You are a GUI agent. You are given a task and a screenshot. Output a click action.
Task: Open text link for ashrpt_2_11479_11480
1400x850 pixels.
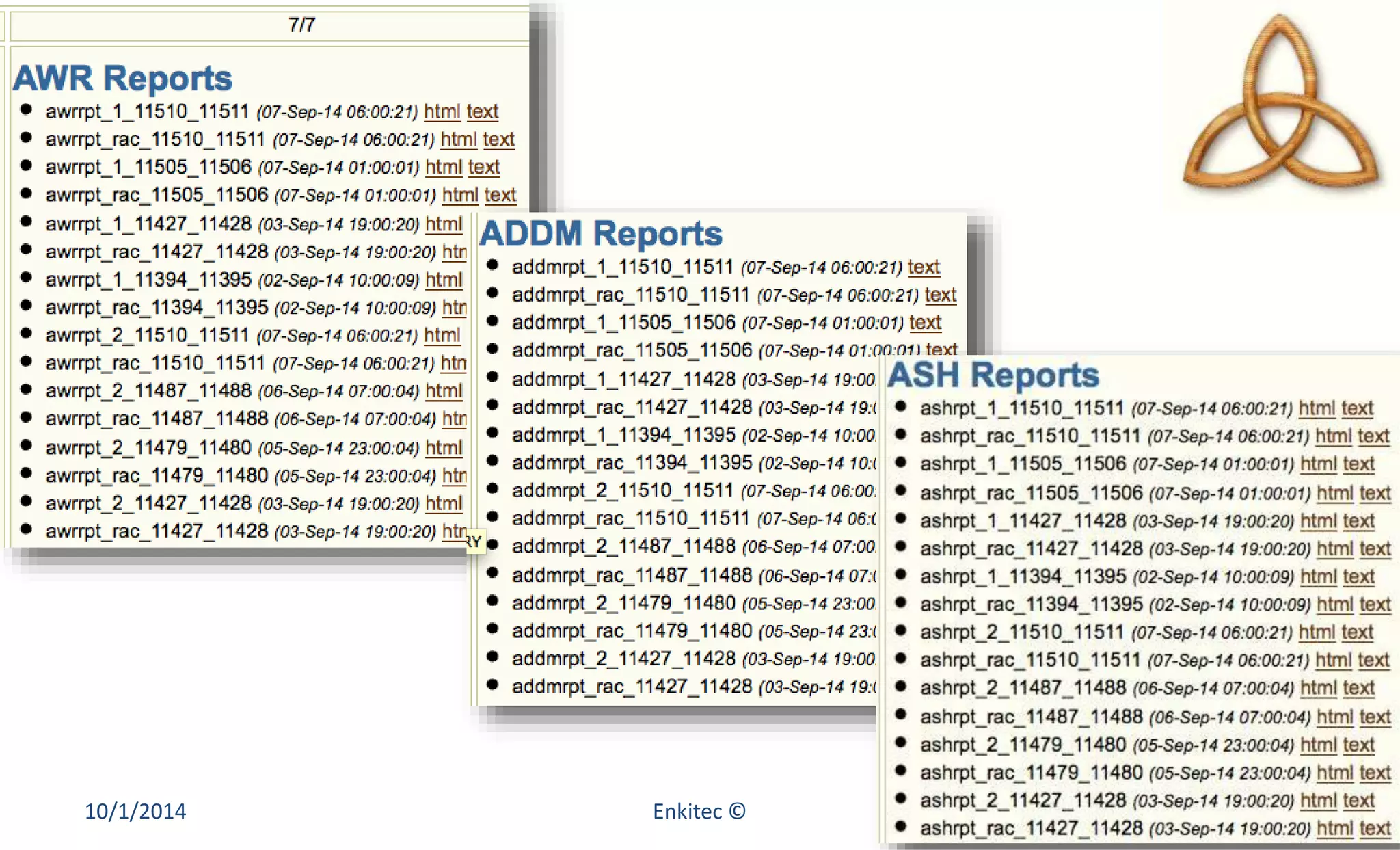(1358, 745)
